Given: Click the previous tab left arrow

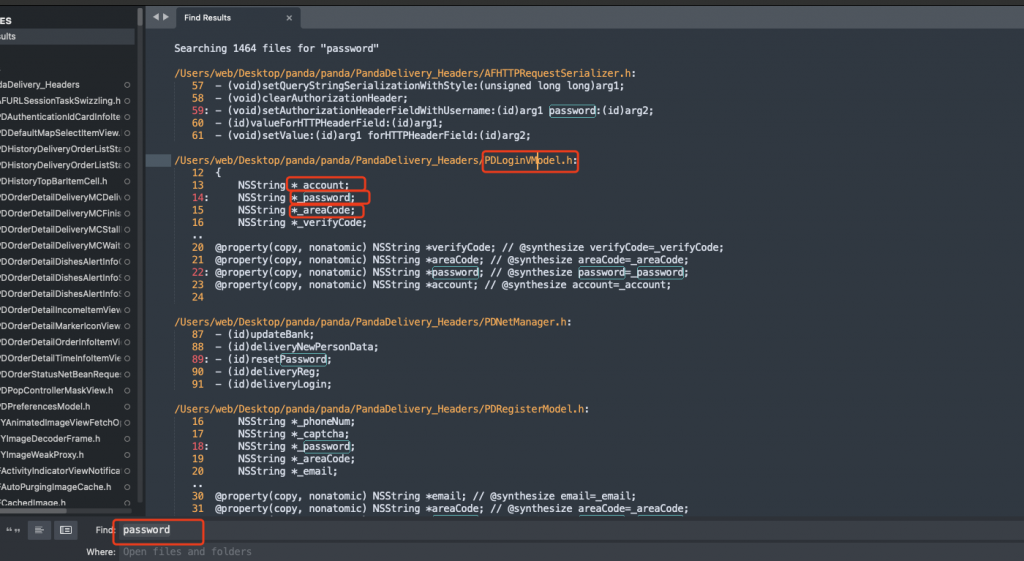Looking at the screenshot, I should pyautogui.click(x=154, y=17).
